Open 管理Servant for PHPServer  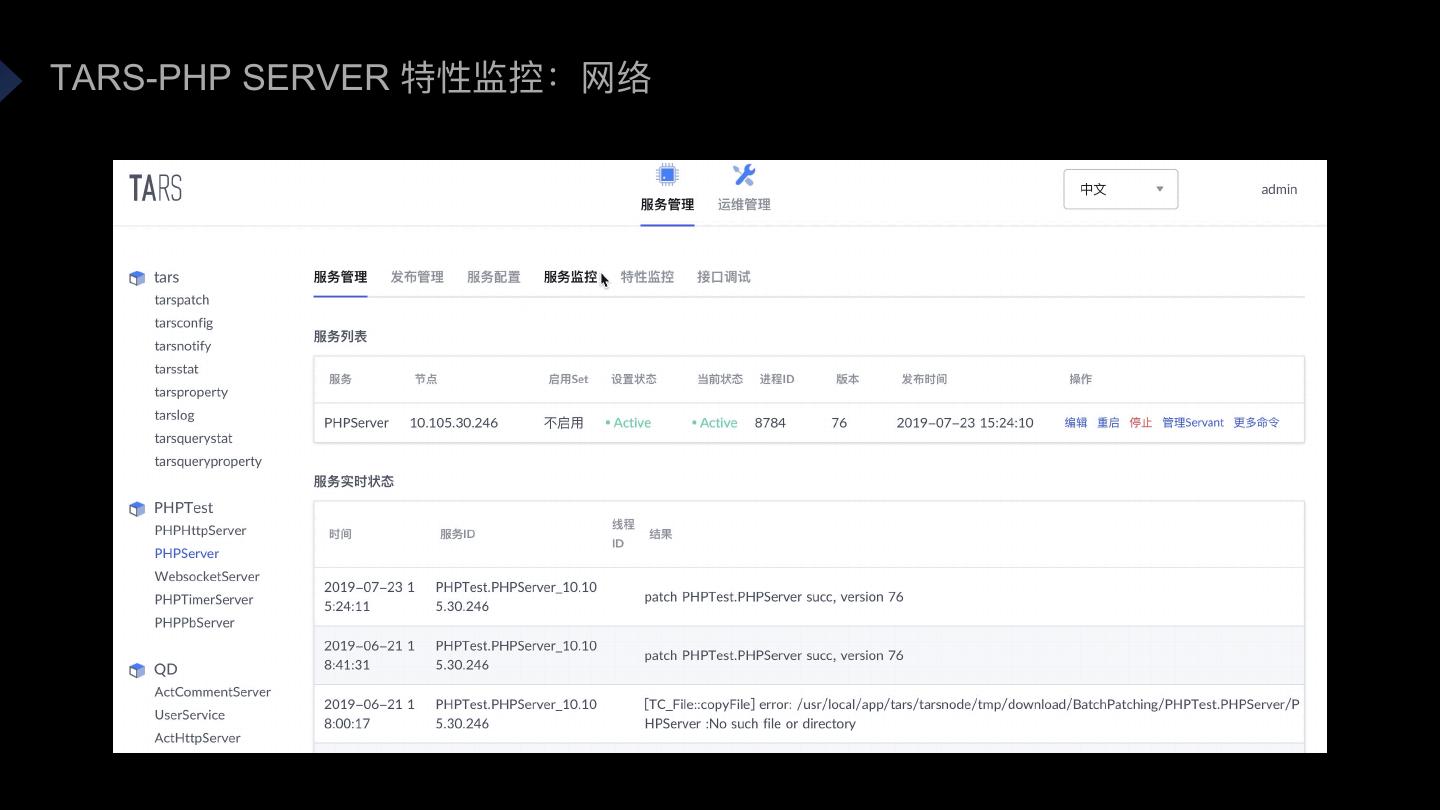pos(1193,423)
